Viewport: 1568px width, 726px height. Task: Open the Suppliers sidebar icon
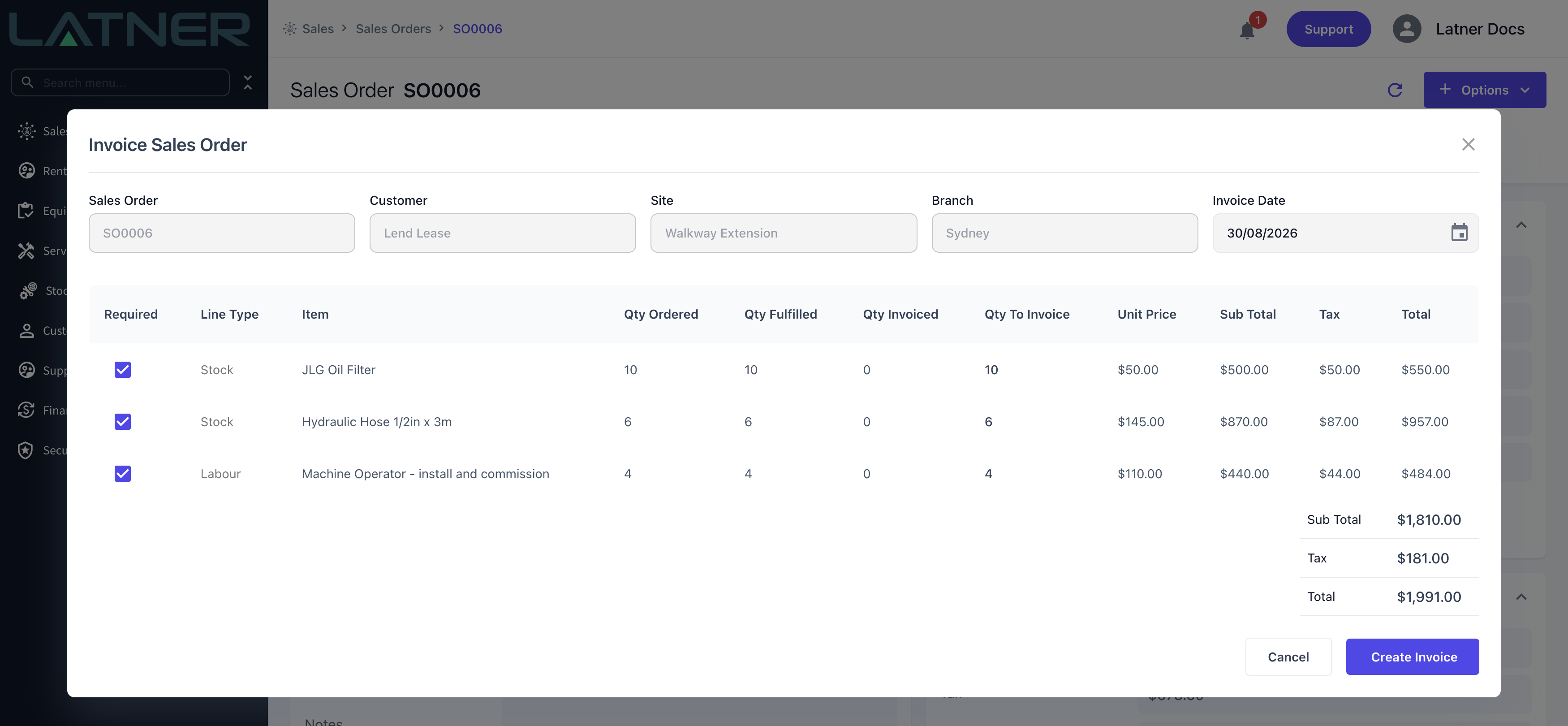click(x=27, y=370)
